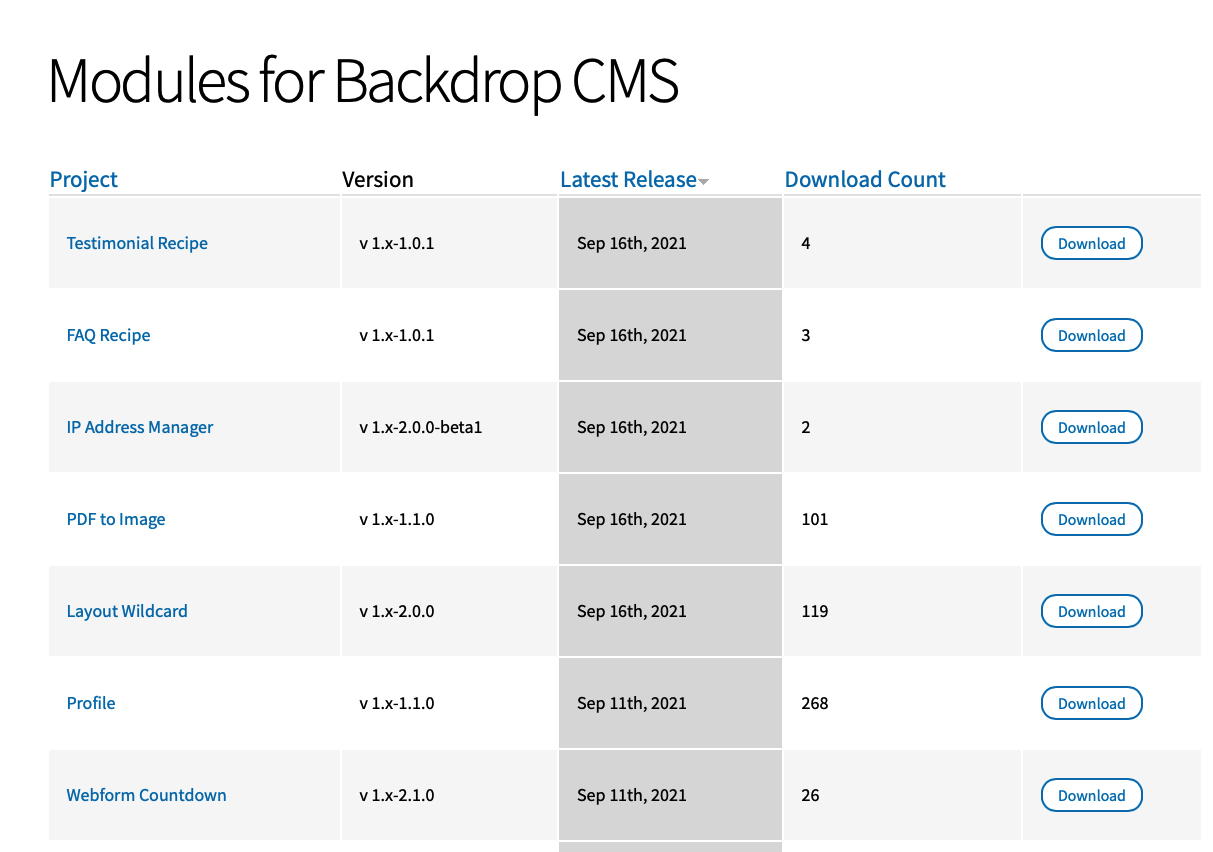
Task: Select version v 1.x-1.1.0 in PDF to Image row
Action: [397, 519]
